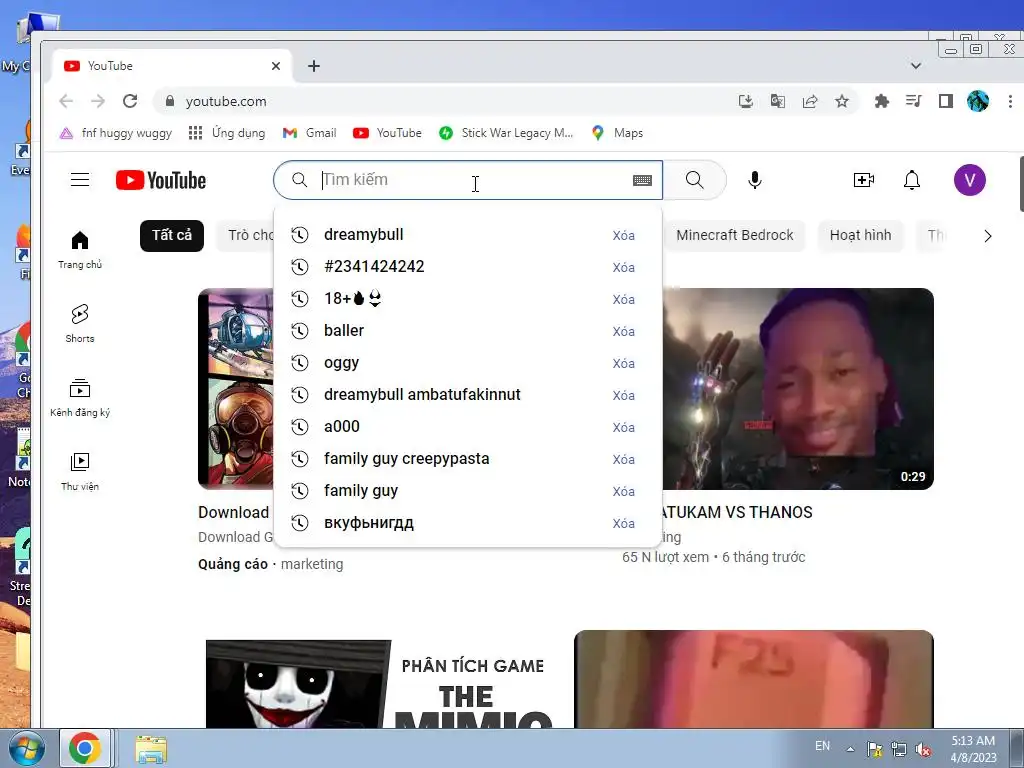Click Chrome in the taskbar
This screenshot has width=1024, height=768.
[85, 748]
